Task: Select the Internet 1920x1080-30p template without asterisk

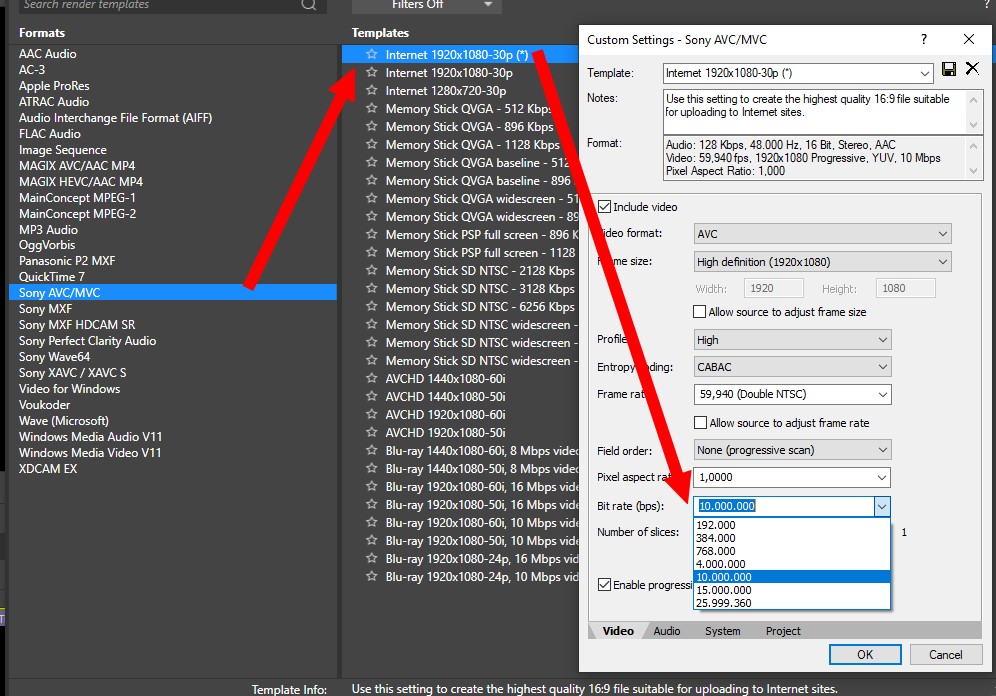Action: [448, 72]
